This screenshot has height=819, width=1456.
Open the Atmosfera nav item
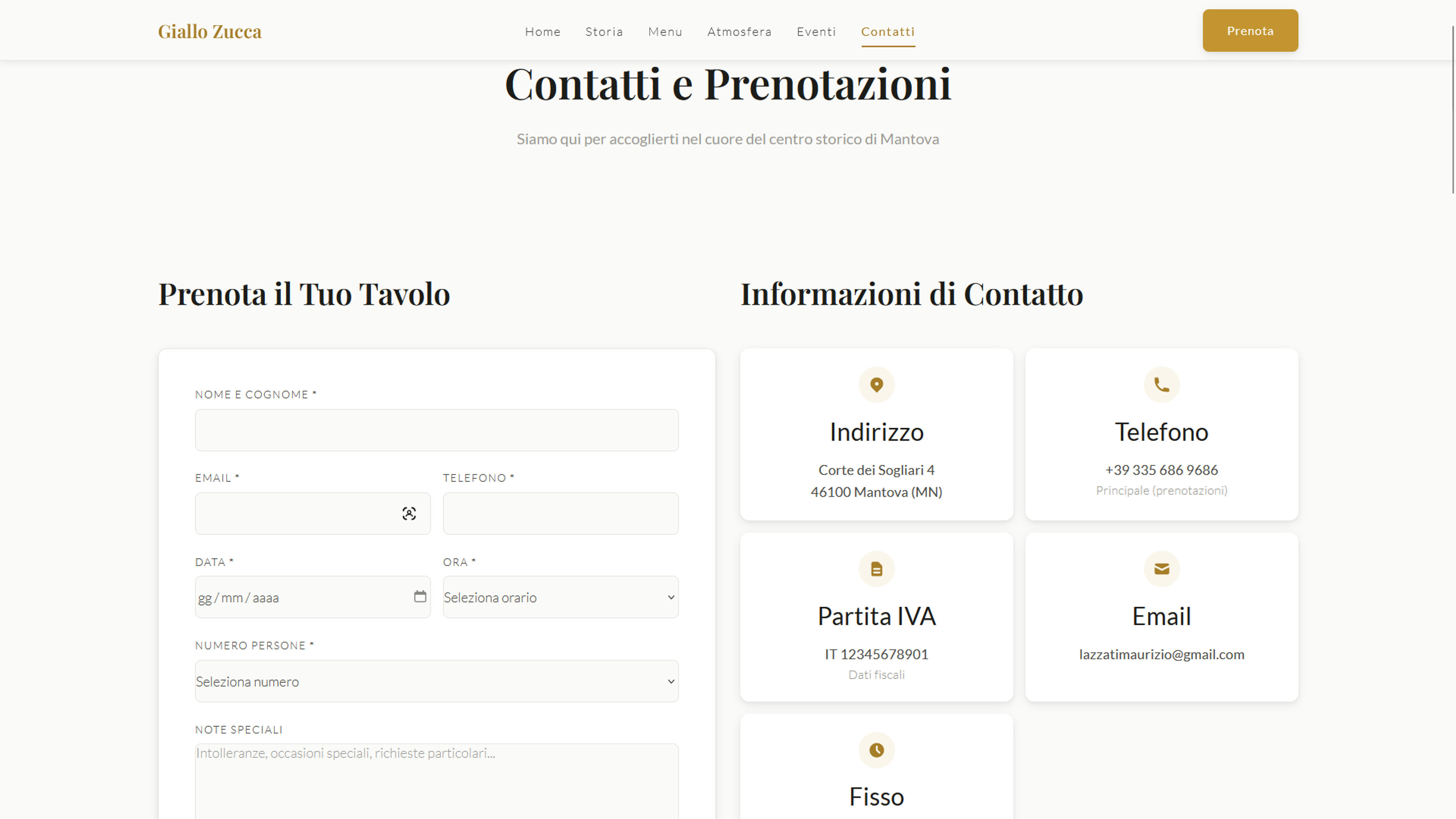[739, 31]
